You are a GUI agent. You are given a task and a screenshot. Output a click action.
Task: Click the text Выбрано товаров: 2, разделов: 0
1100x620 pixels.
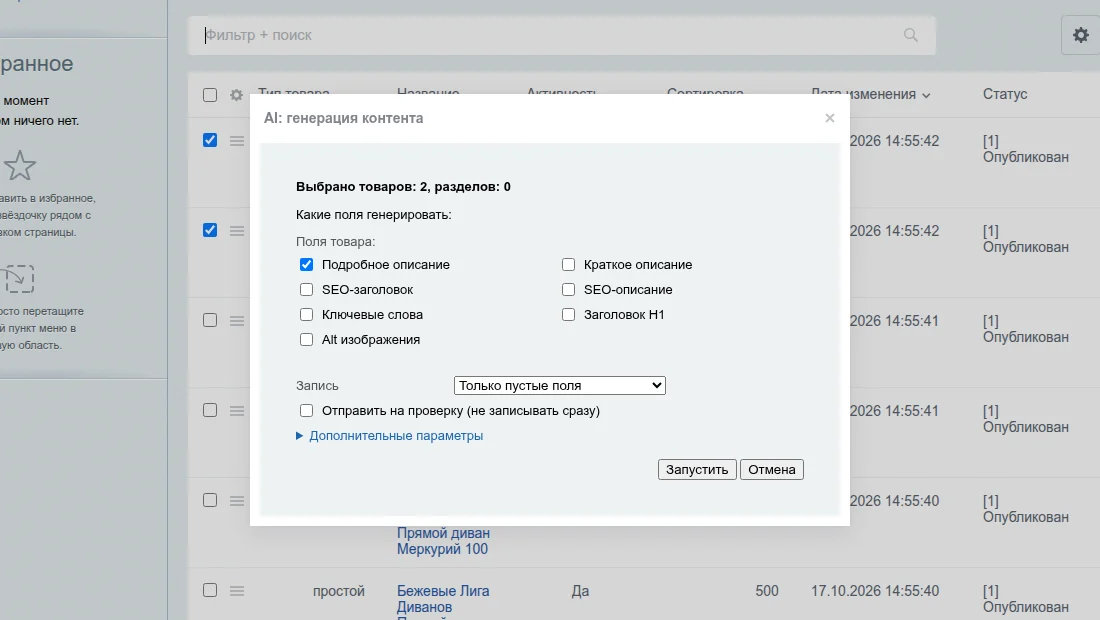pyautogui.click(x=403, y=187)
